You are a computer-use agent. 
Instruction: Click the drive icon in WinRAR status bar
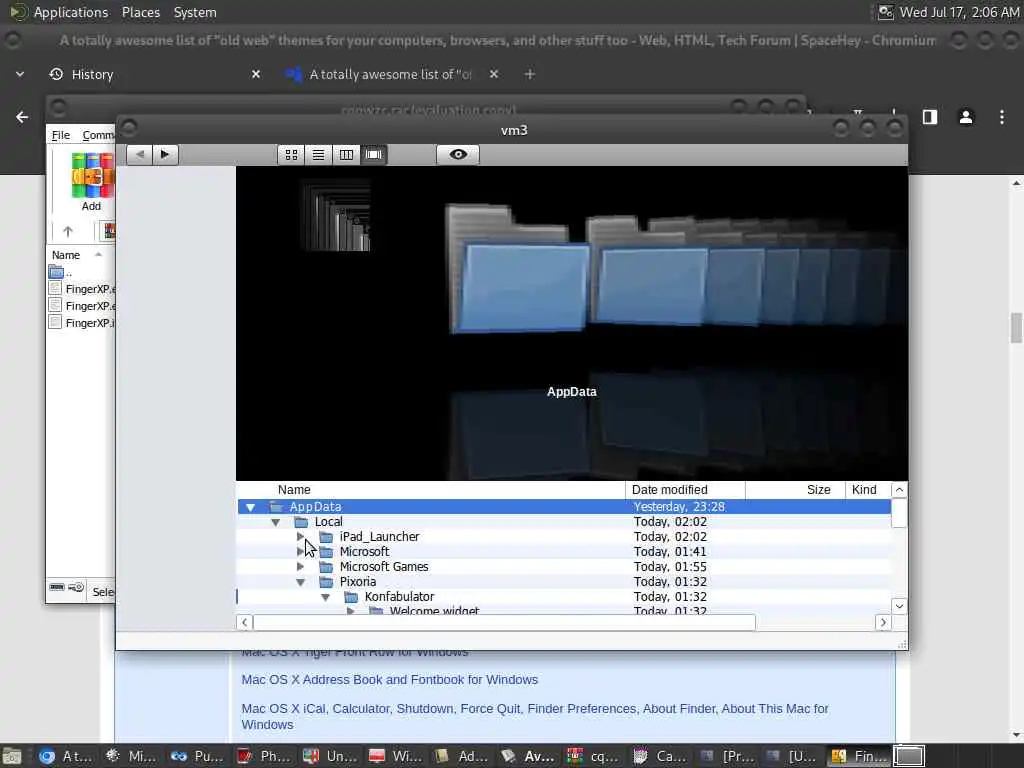(x=57, y=587)
